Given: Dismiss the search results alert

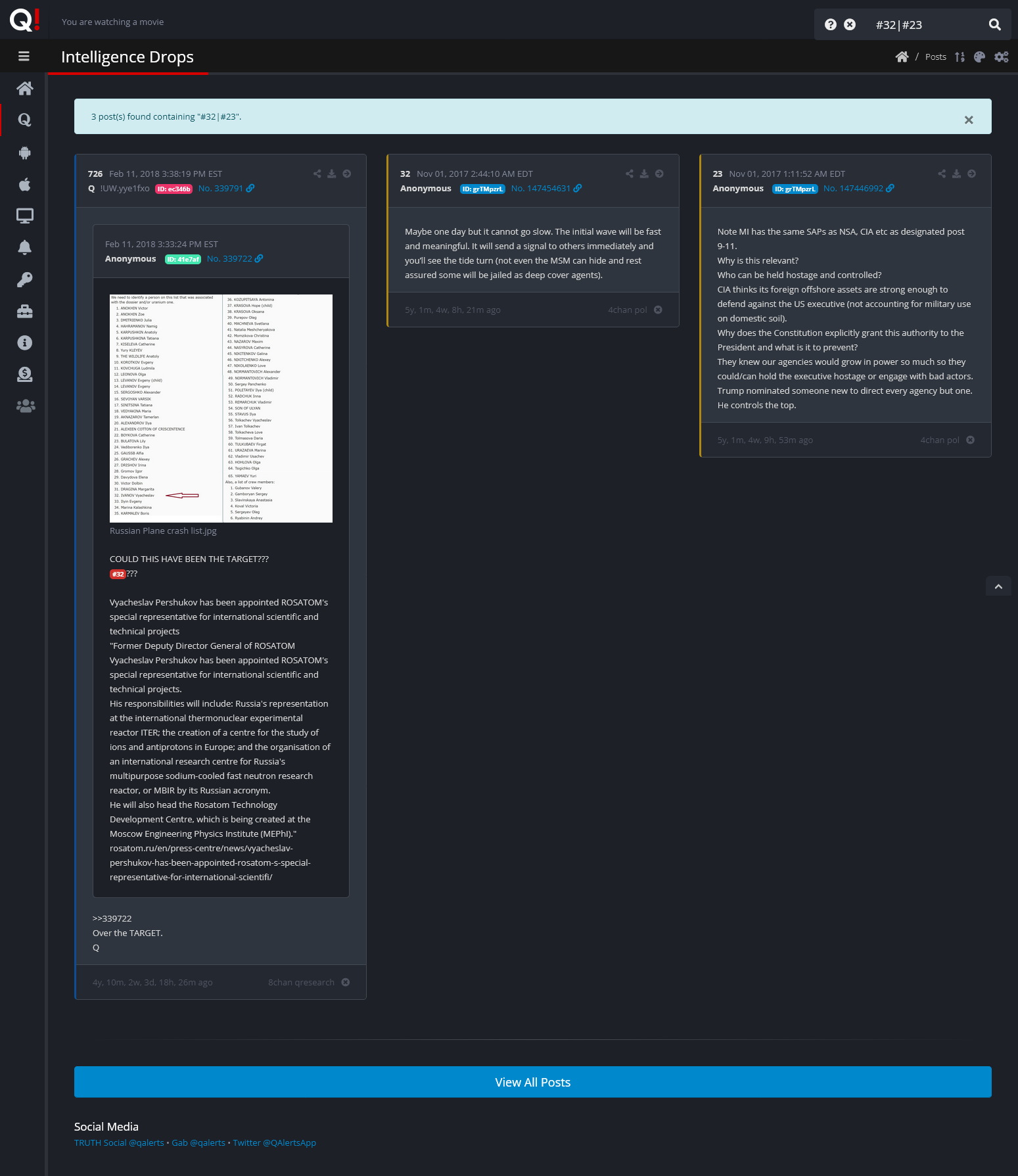Looking at the screenshot, I should pos(969,120).
